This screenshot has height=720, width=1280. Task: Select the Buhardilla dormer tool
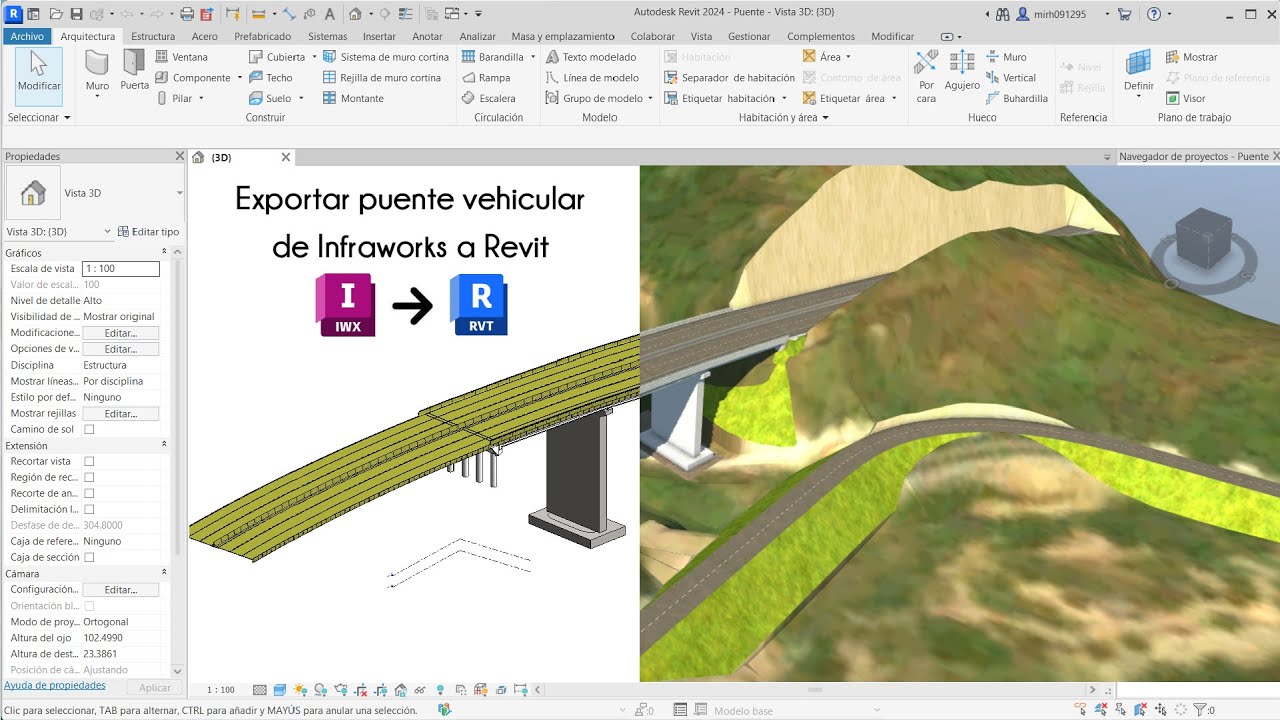tap(1017, 99)
